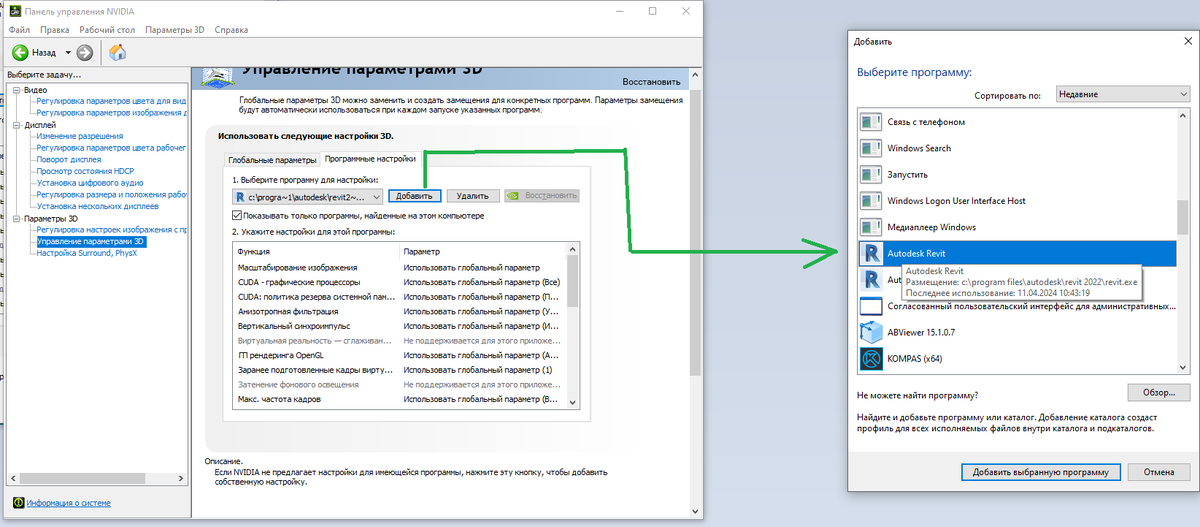Image resolution: width=1200 pixels, height=527 pixels.
Task: Open Регулировка размера и положения рабочего стола
Action: click(111, 195)
